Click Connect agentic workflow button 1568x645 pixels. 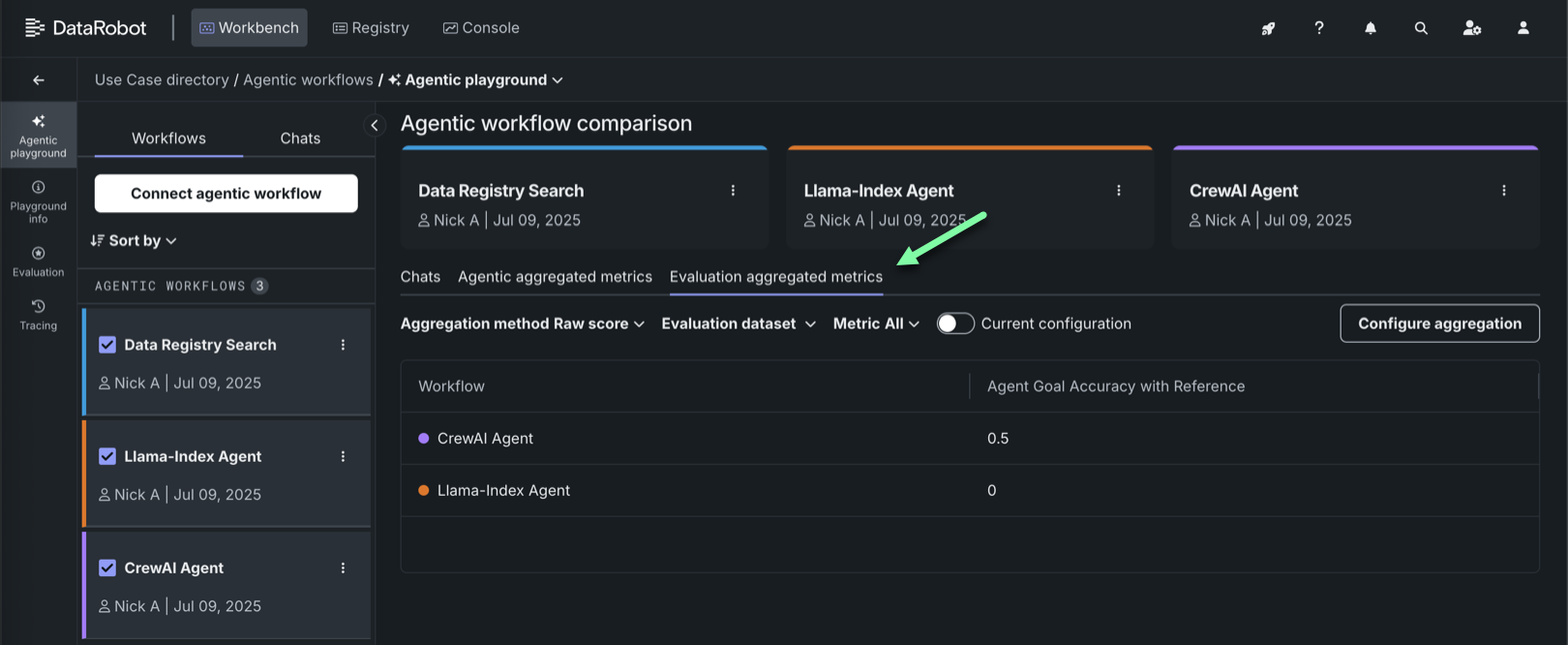point(226,194)
